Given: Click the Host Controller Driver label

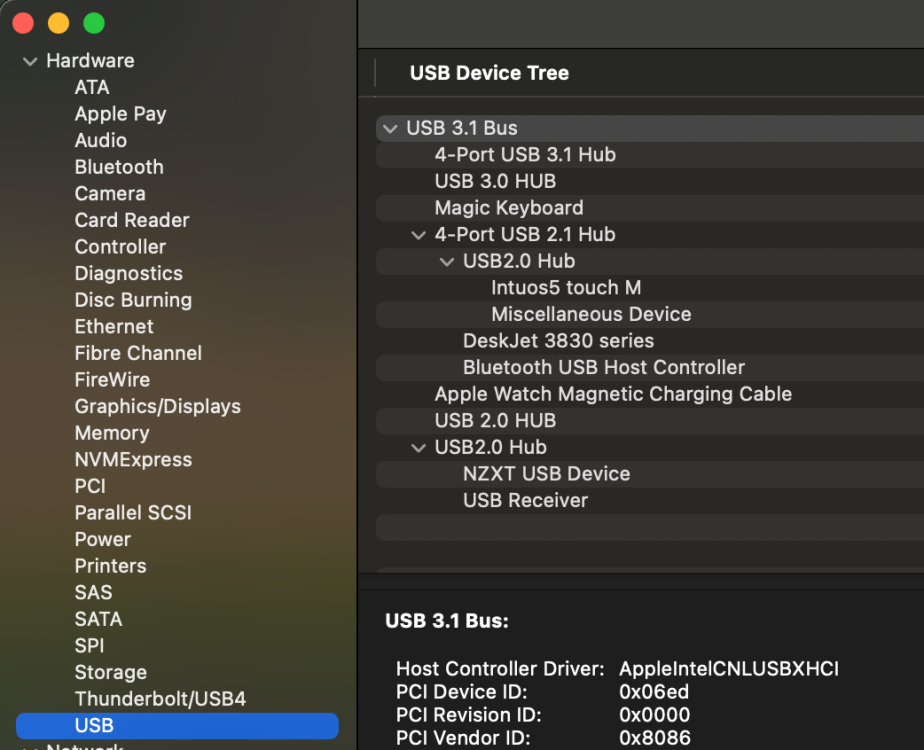Looking at the screenshot, I should tap(500, 669).
